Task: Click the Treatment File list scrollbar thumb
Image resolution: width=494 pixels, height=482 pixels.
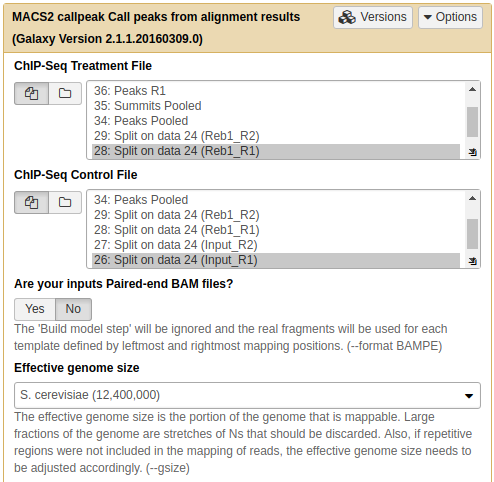Action: (x=472, y=122)
